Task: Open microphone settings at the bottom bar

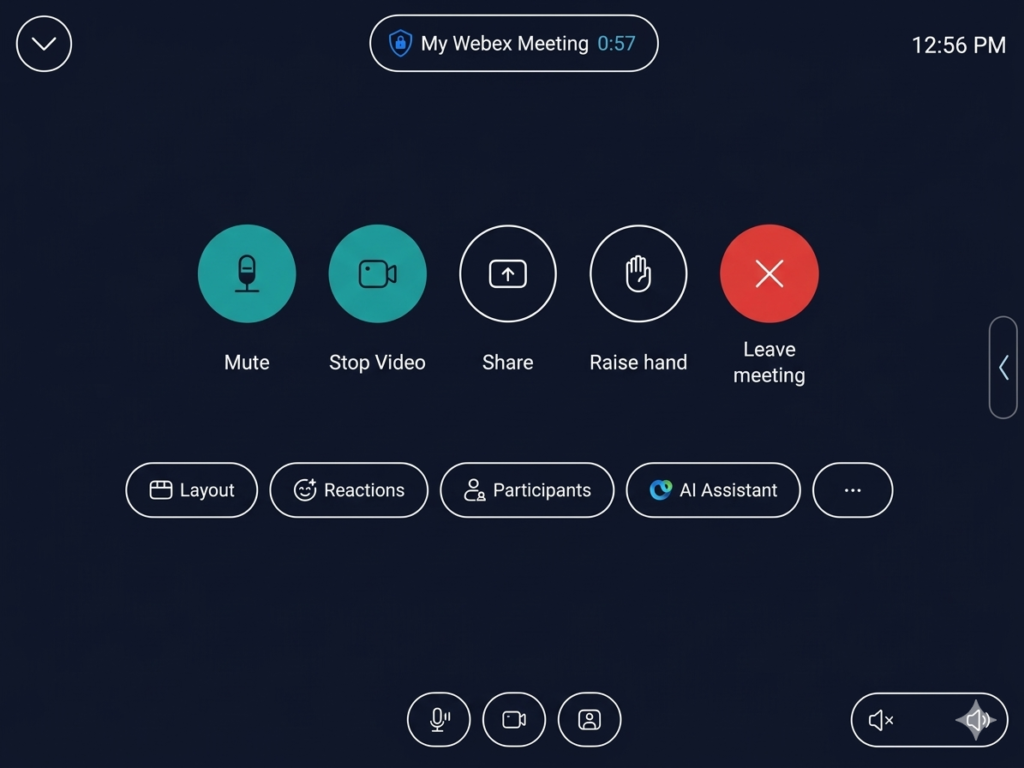Action: [x=438, y=720]
